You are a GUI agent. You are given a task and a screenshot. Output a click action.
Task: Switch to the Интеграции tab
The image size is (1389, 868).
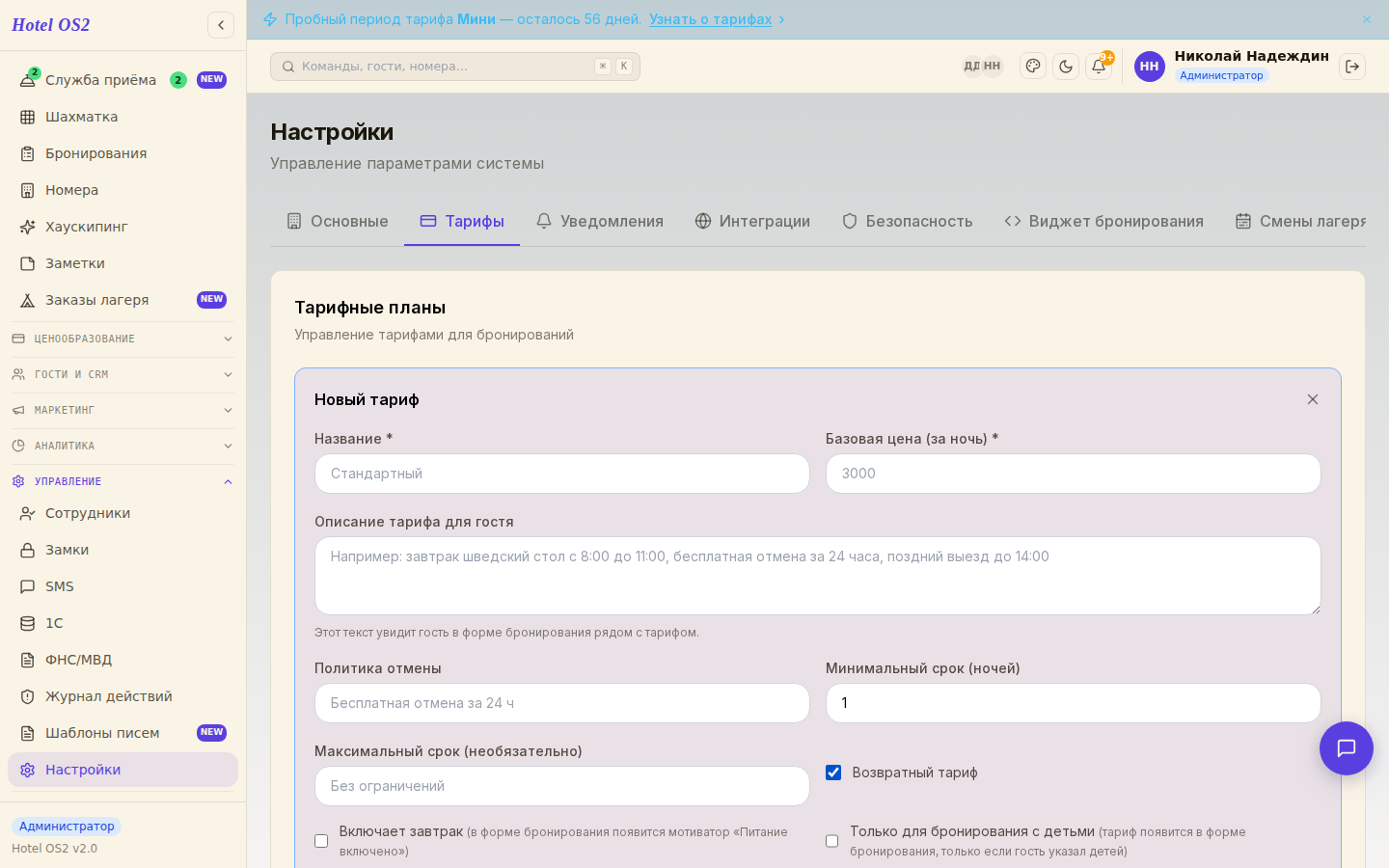tap(752, 221)
